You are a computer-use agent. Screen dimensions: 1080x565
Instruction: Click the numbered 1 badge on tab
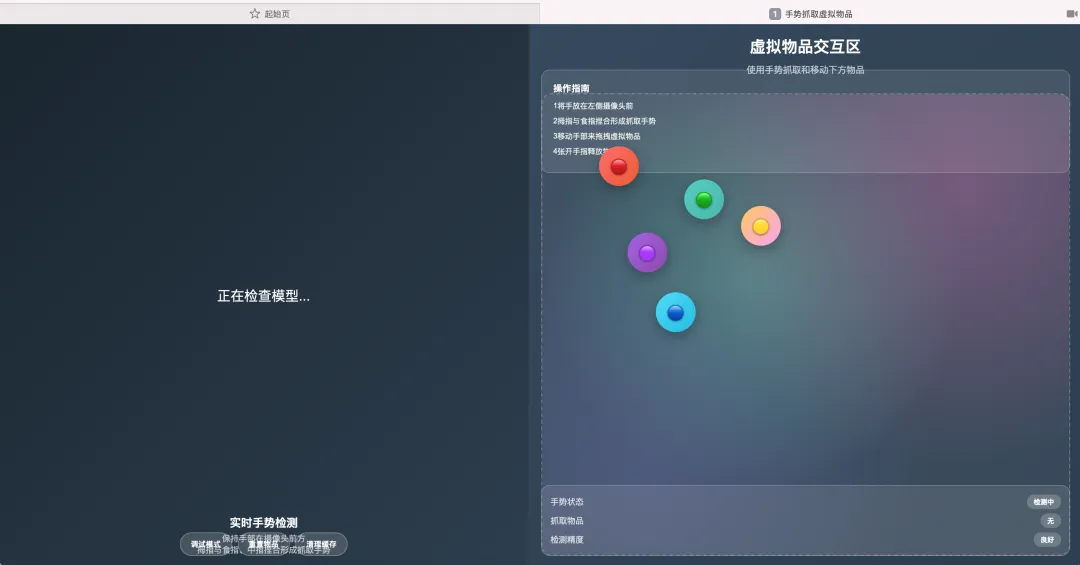pyautogui.click(x=774, y=14)
